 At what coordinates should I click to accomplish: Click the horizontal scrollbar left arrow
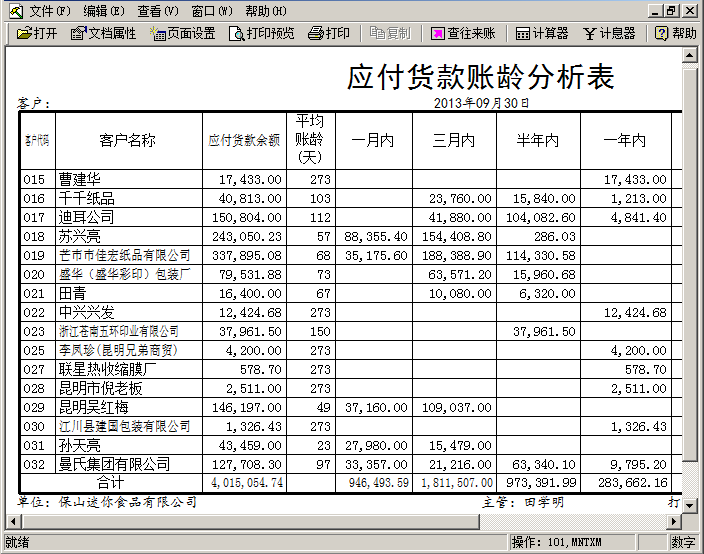coord(13,522)
